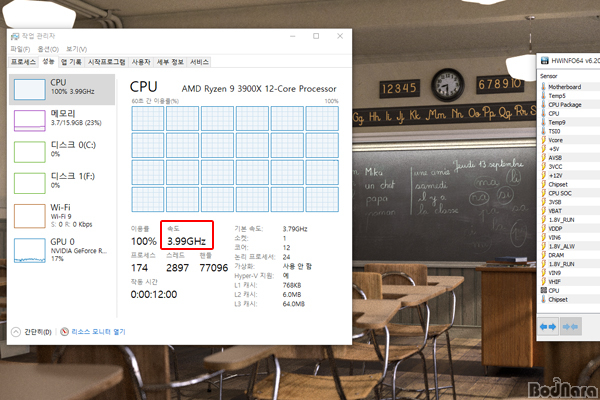This screenshot has width=600, height=400.
Task: Click the +5V voltage icon in HWiNFO
Action: click(x=543, y=149)
